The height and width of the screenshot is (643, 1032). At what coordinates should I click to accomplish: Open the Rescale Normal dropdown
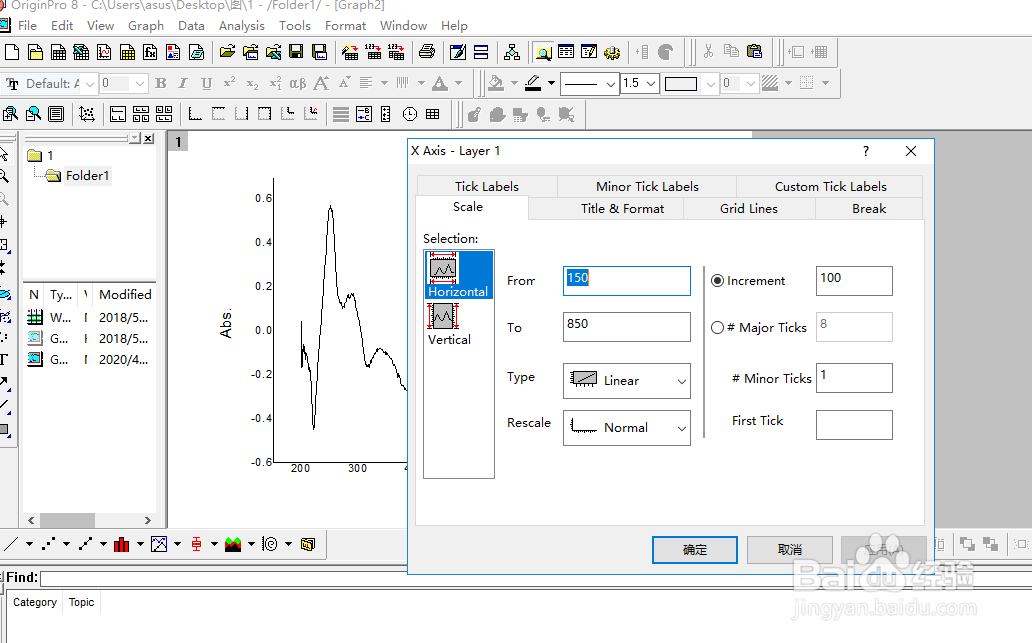[x=627, y=428]
